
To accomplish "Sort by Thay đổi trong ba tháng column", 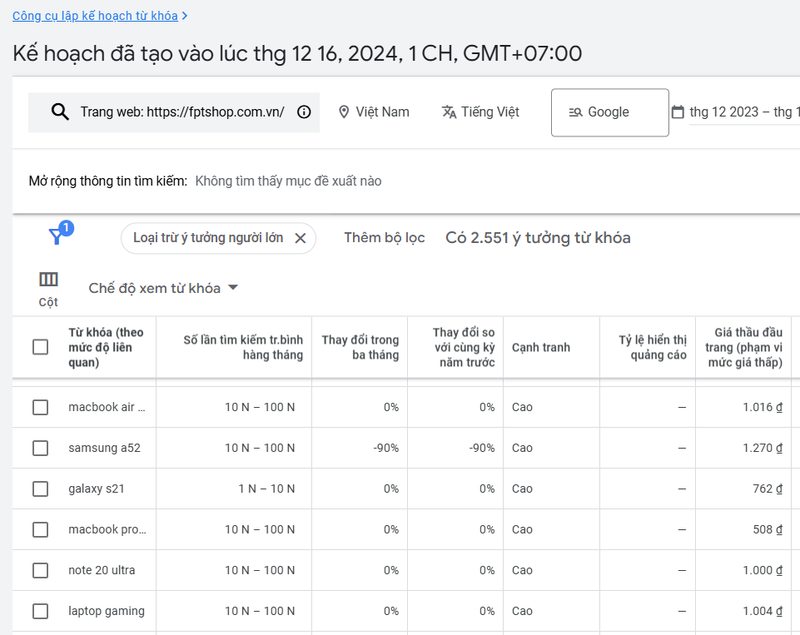I will click(x=360, y=347).
